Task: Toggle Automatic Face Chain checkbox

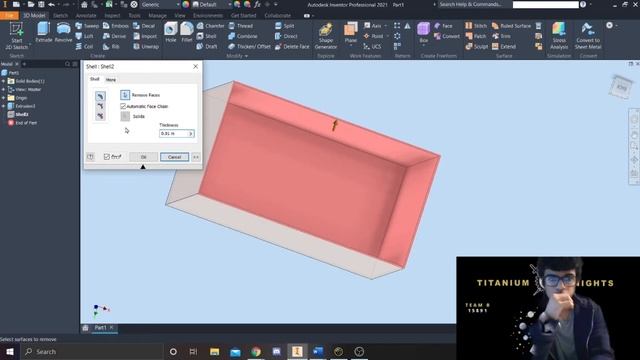Action: [x=123, y=106]
